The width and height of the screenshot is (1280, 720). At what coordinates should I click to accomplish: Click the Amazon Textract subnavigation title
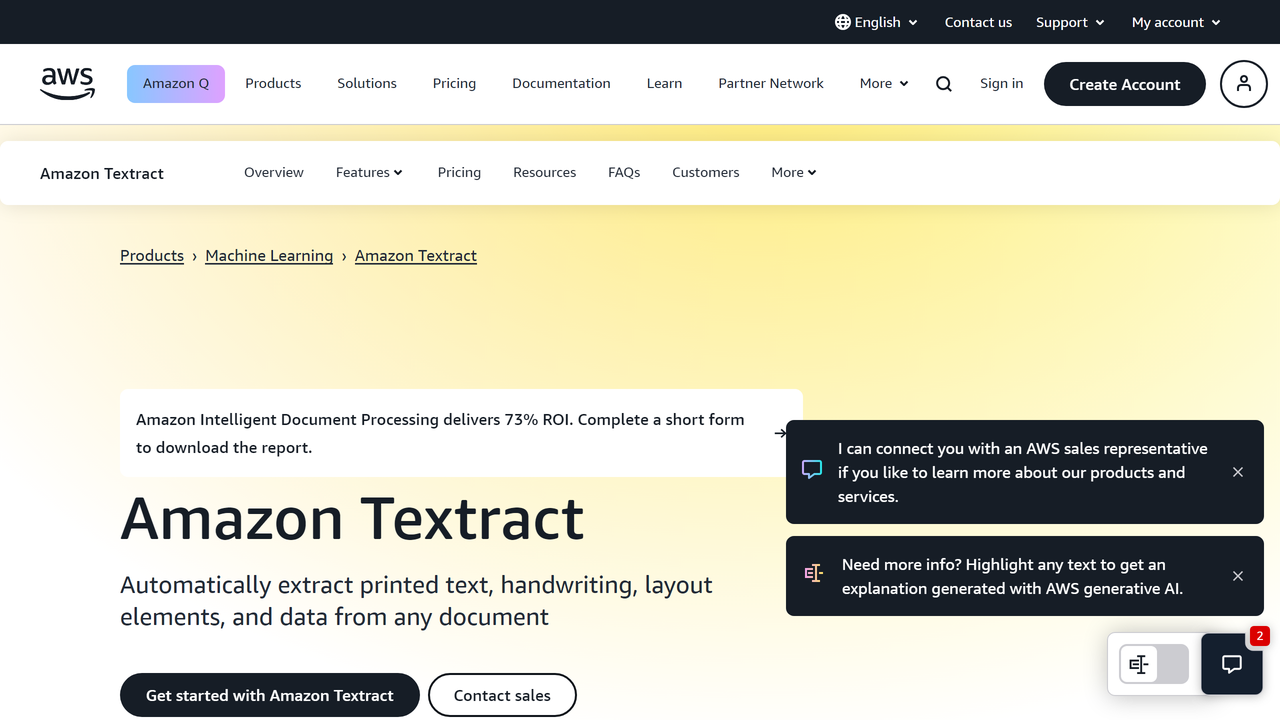pos(102,173)
